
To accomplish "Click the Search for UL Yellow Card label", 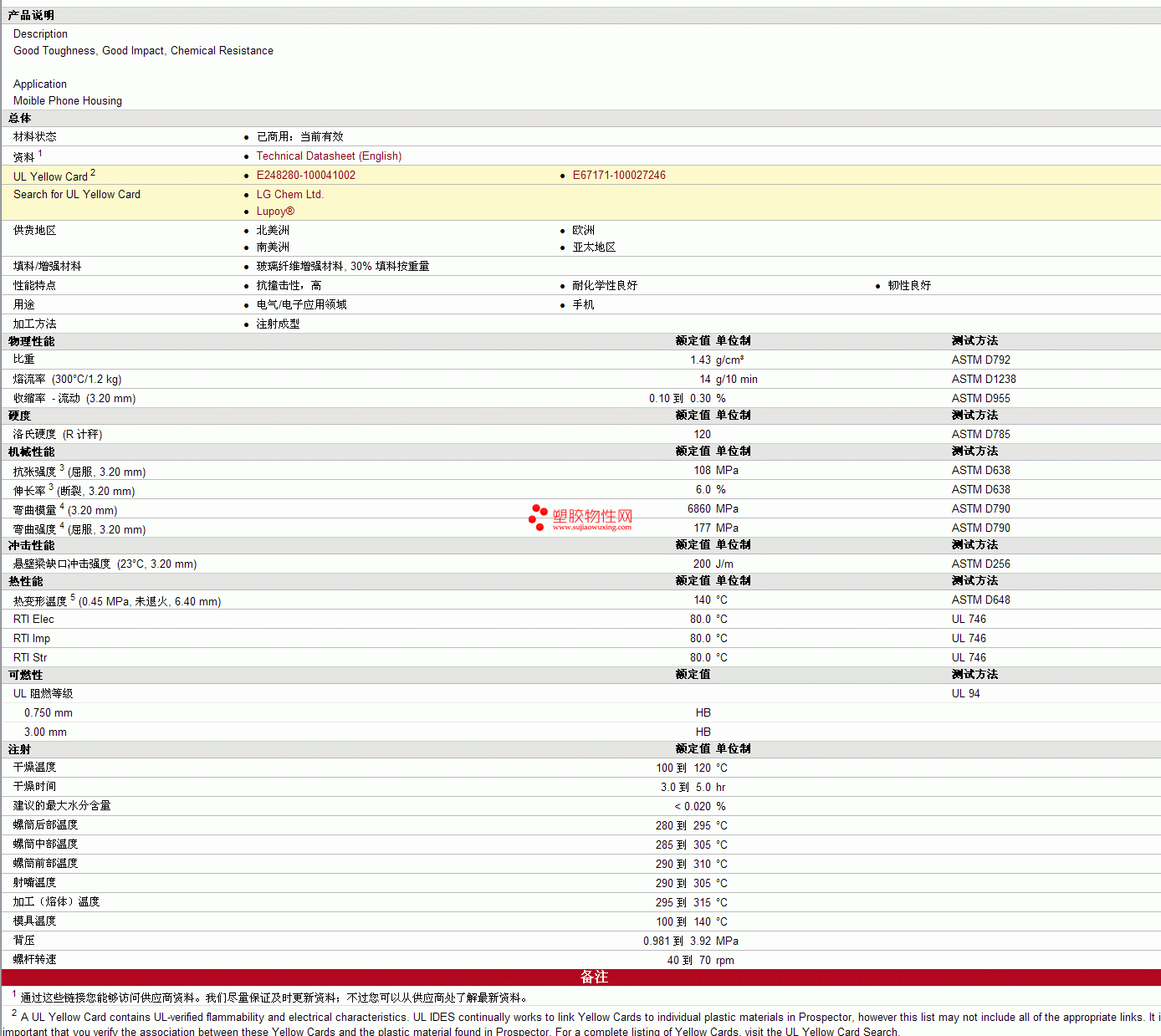I will 77,195.
